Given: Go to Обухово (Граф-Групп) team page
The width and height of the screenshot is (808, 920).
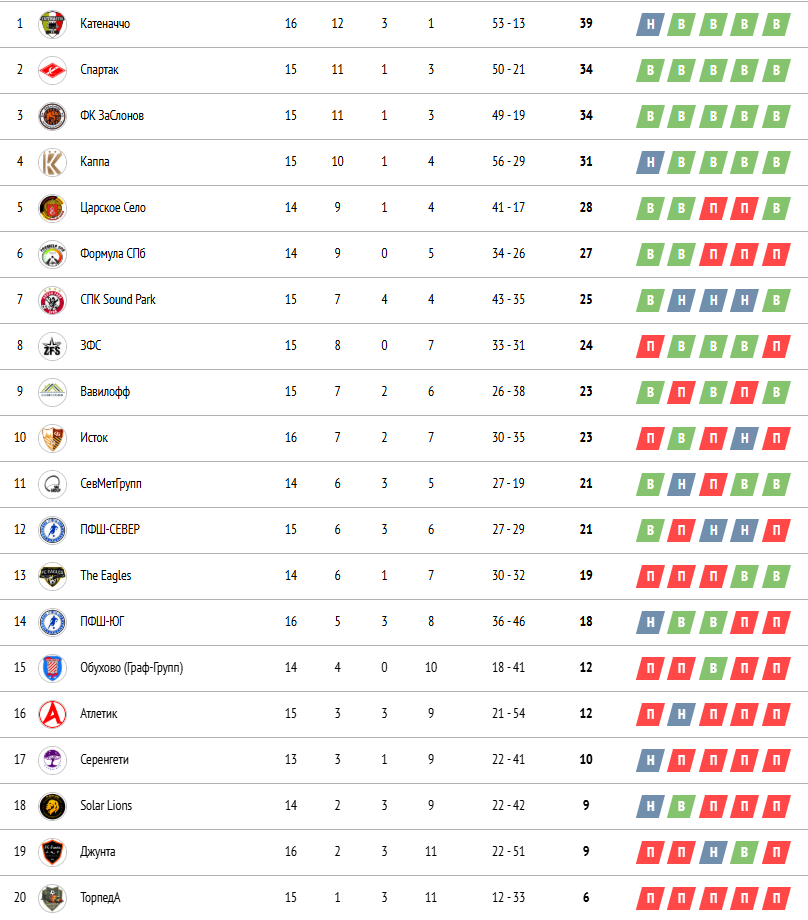Looking at the screenshot, I should tap(131, 668).
